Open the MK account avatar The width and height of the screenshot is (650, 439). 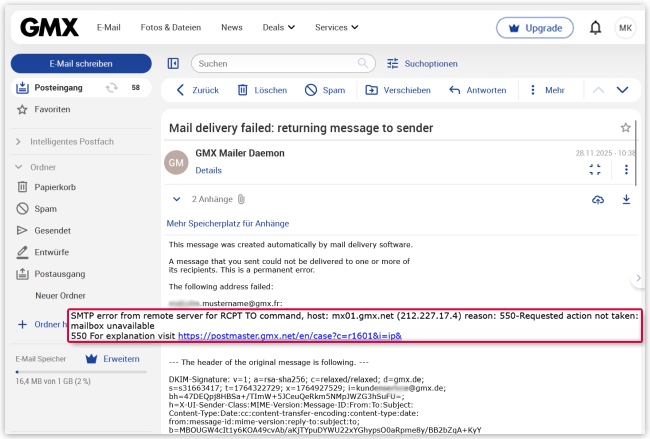625,28
